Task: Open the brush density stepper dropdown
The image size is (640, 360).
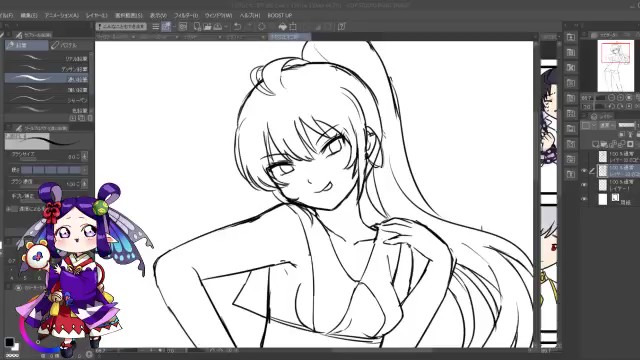Action: (x=84, y=183)
